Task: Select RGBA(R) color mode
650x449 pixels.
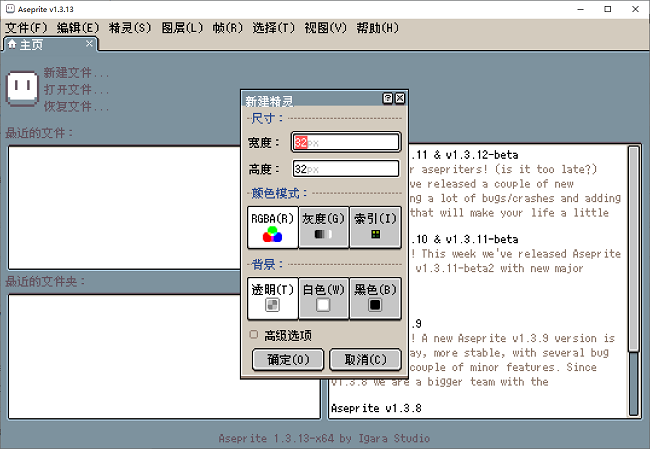Action: (272, 227)
